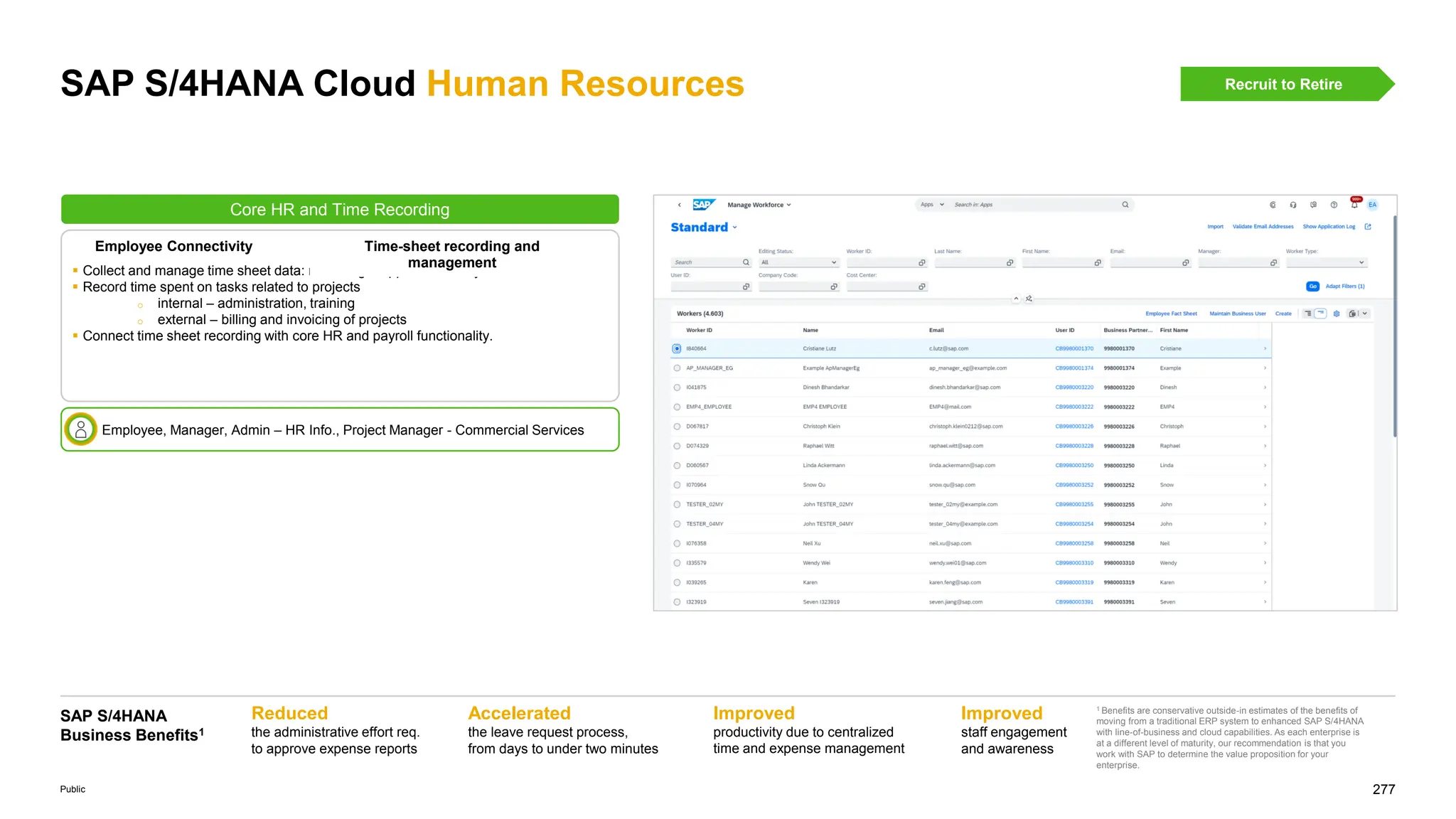Image resolution: width=1456 pixels, height=819 pixels.
Task: Click the search magnifier in Apps search
Action: tap(1125, 205)
